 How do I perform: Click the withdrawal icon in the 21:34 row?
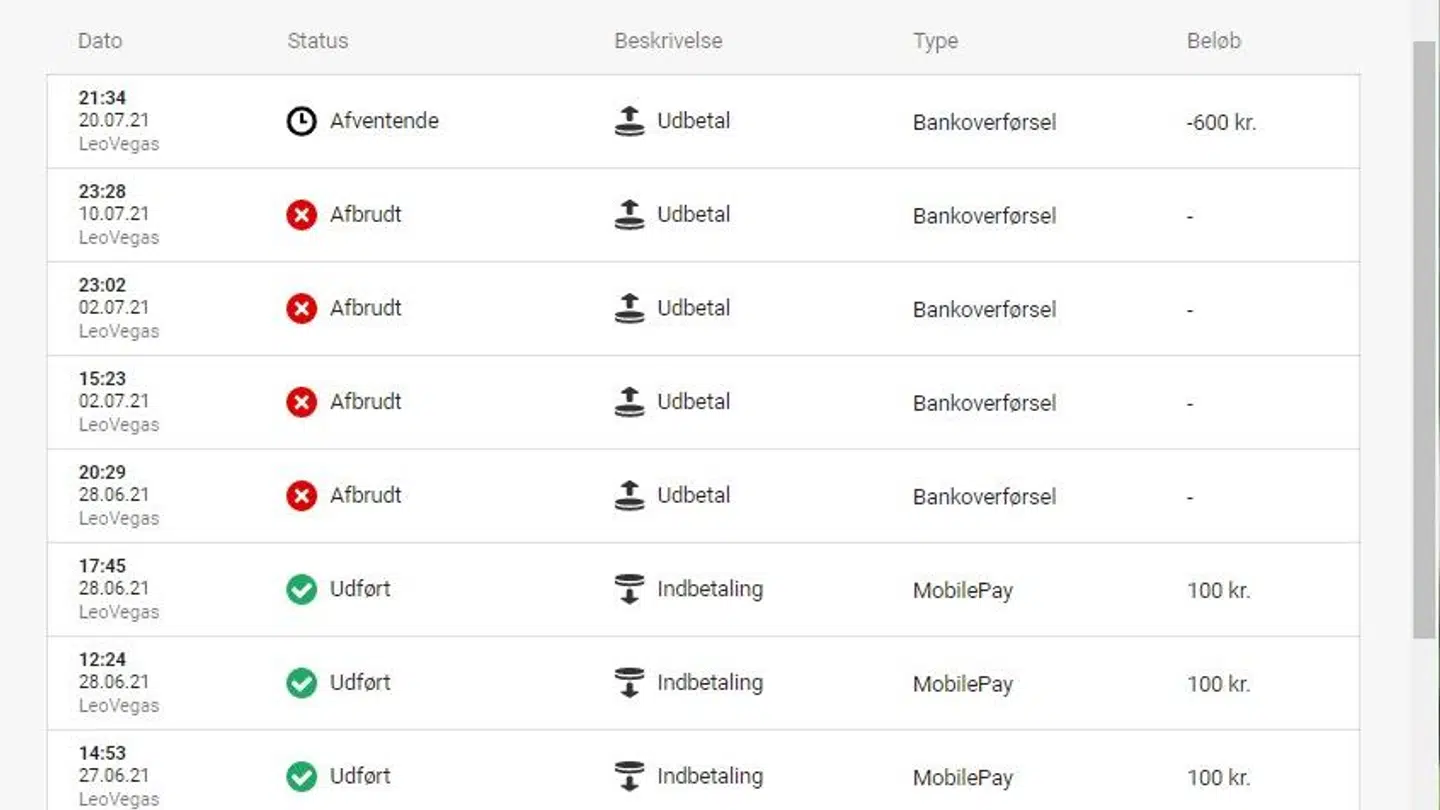point(629,121)
